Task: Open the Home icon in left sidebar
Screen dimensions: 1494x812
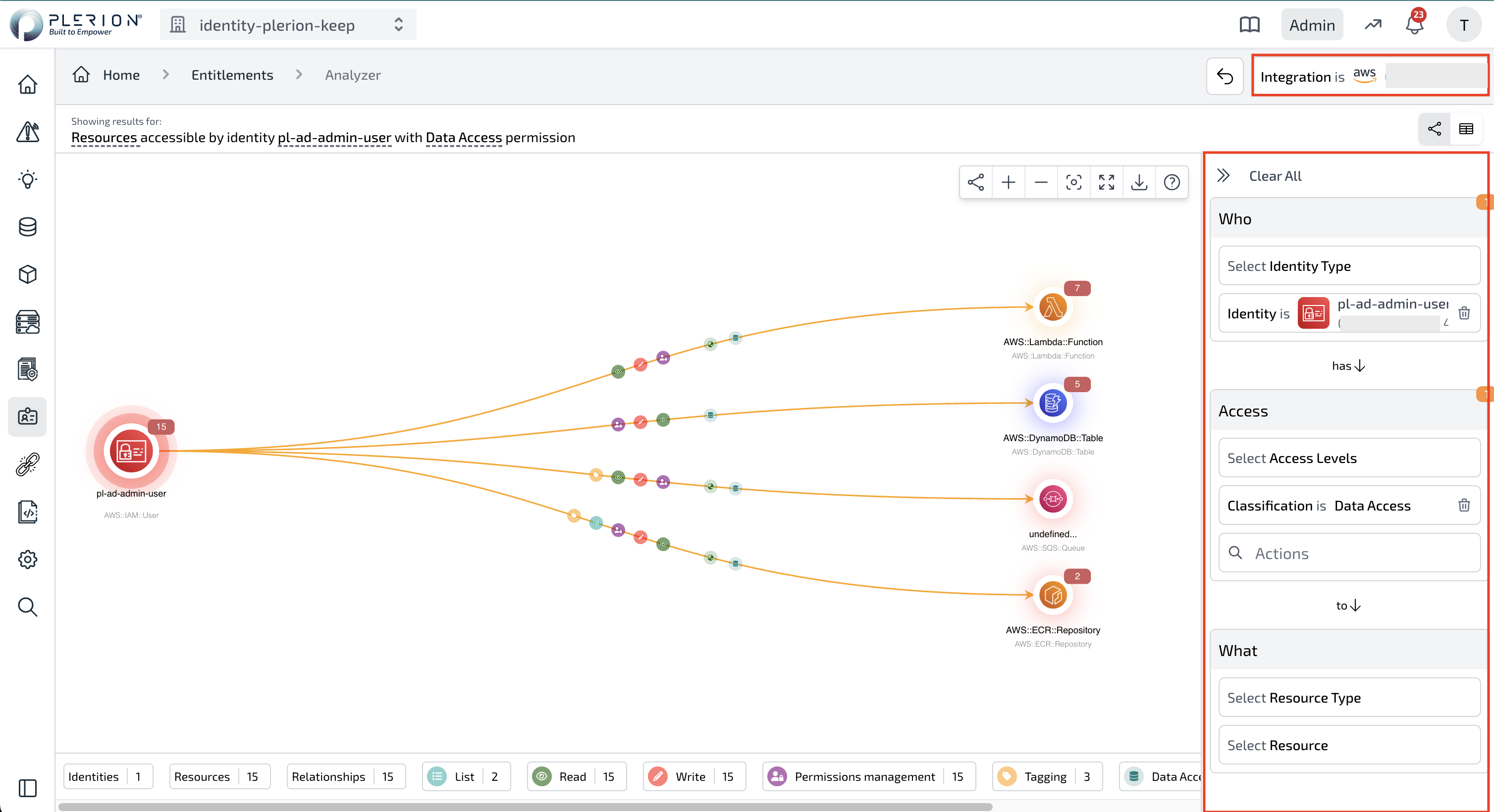Action: click(27, 85)
